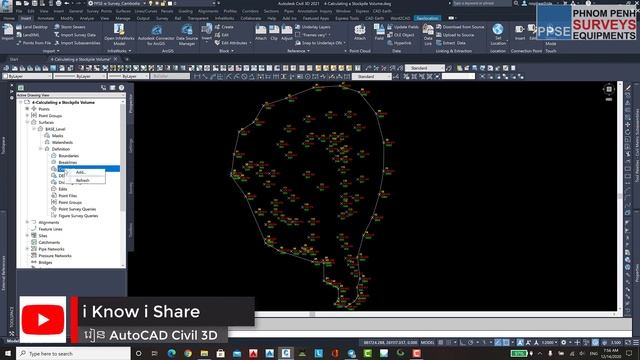Select Storm Sewers import

click(69, 27)
